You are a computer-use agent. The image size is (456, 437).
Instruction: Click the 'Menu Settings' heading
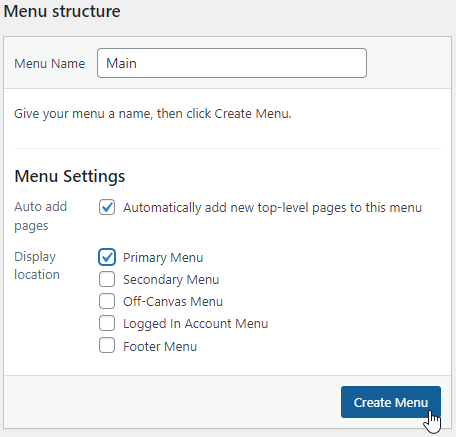[70, 176]
